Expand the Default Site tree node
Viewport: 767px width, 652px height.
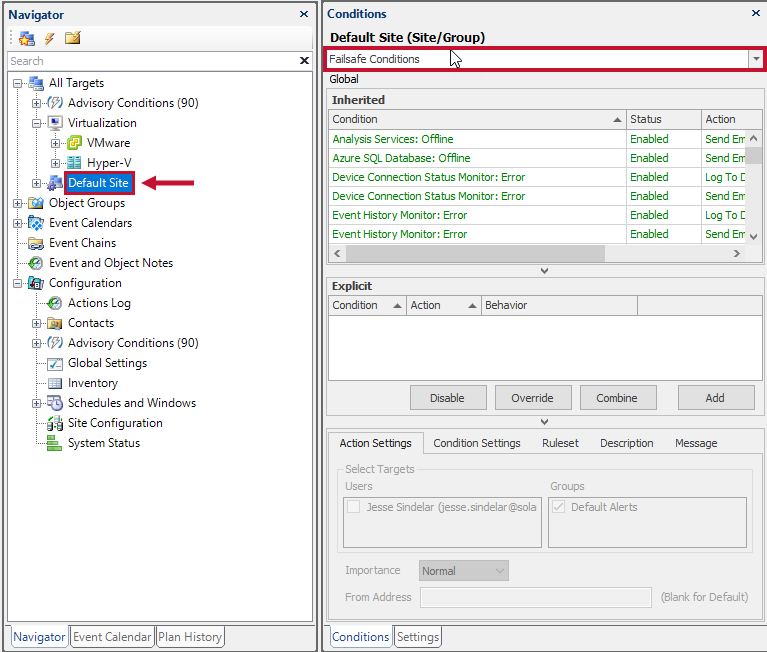click(37, 183)
